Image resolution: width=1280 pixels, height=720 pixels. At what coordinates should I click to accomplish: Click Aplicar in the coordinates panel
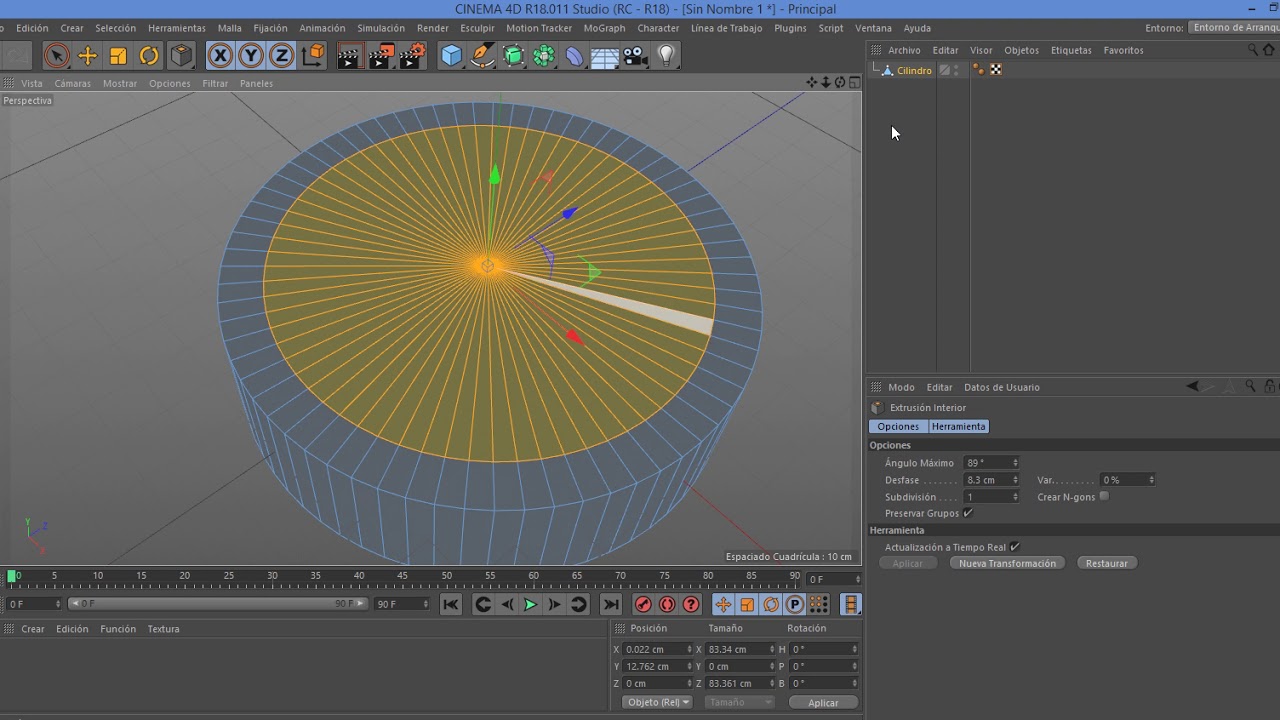[823, 702]
